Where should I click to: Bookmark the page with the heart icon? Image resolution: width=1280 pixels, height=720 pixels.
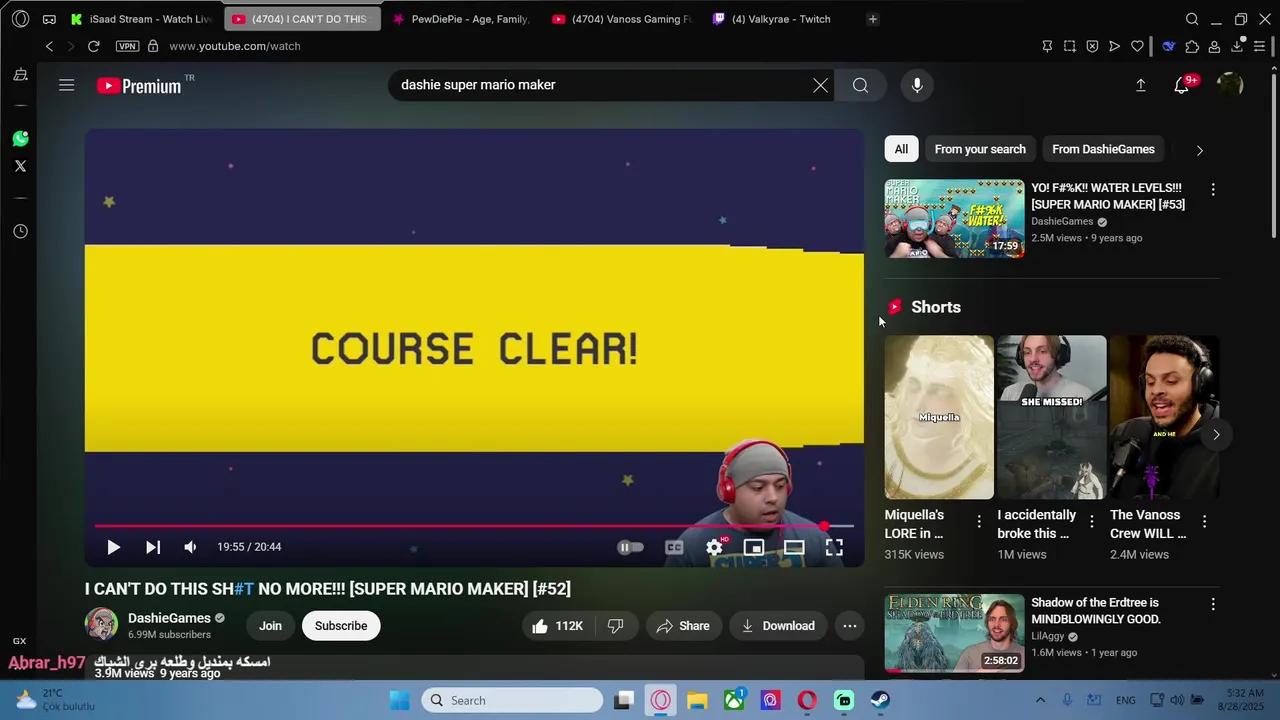pos(1137,46)
